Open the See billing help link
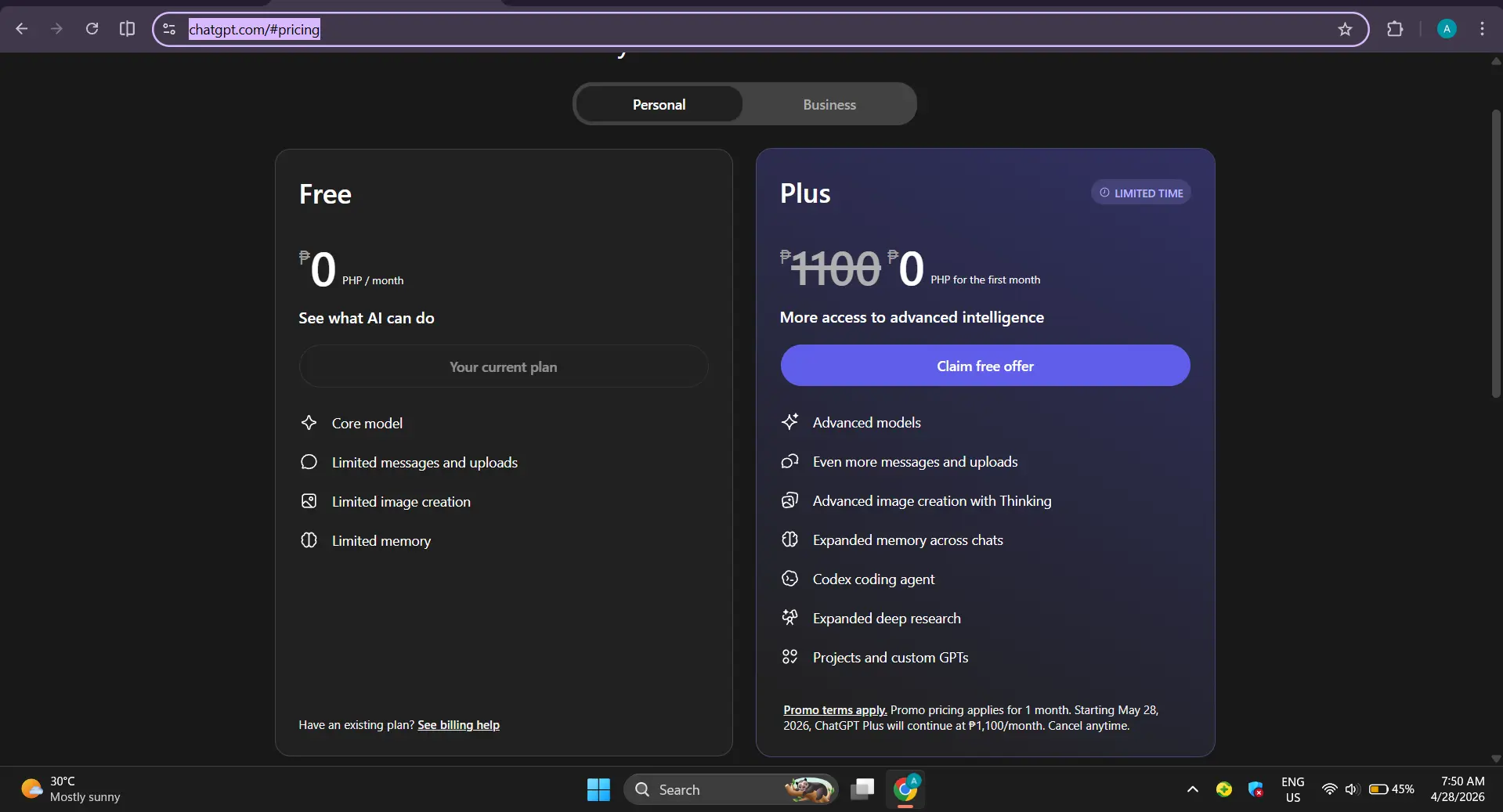 click(458, 725)
